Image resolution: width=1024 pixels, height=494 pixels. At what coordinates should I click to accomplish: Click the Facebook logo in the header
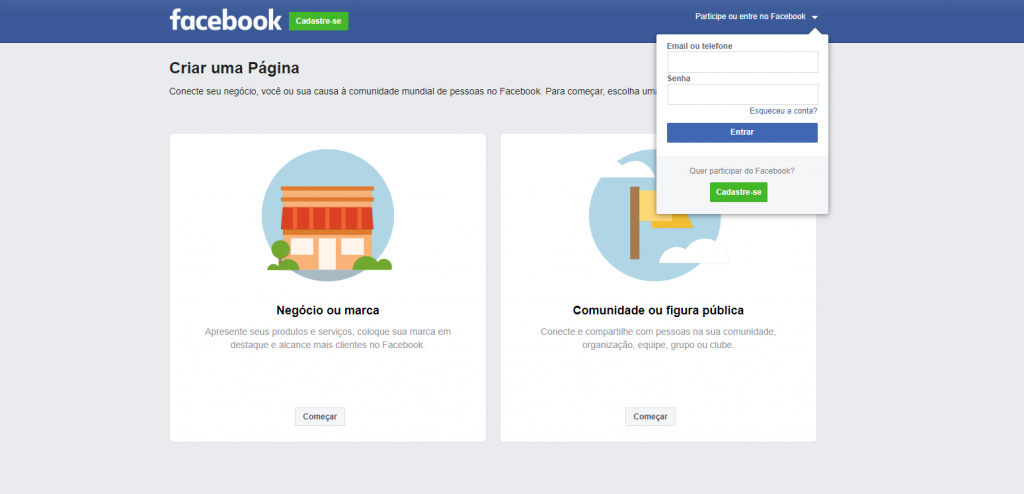pyautogui.click(x=225, y=20)
